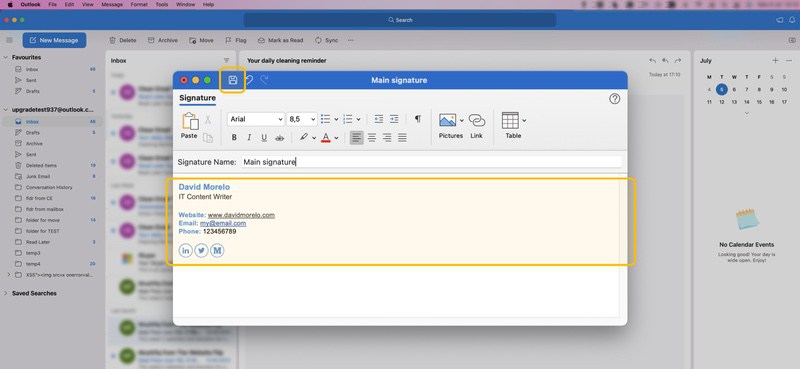The width and height of the screenshot is (800, 369).
Task: Open the Apple menu
Action: [10, 5]
